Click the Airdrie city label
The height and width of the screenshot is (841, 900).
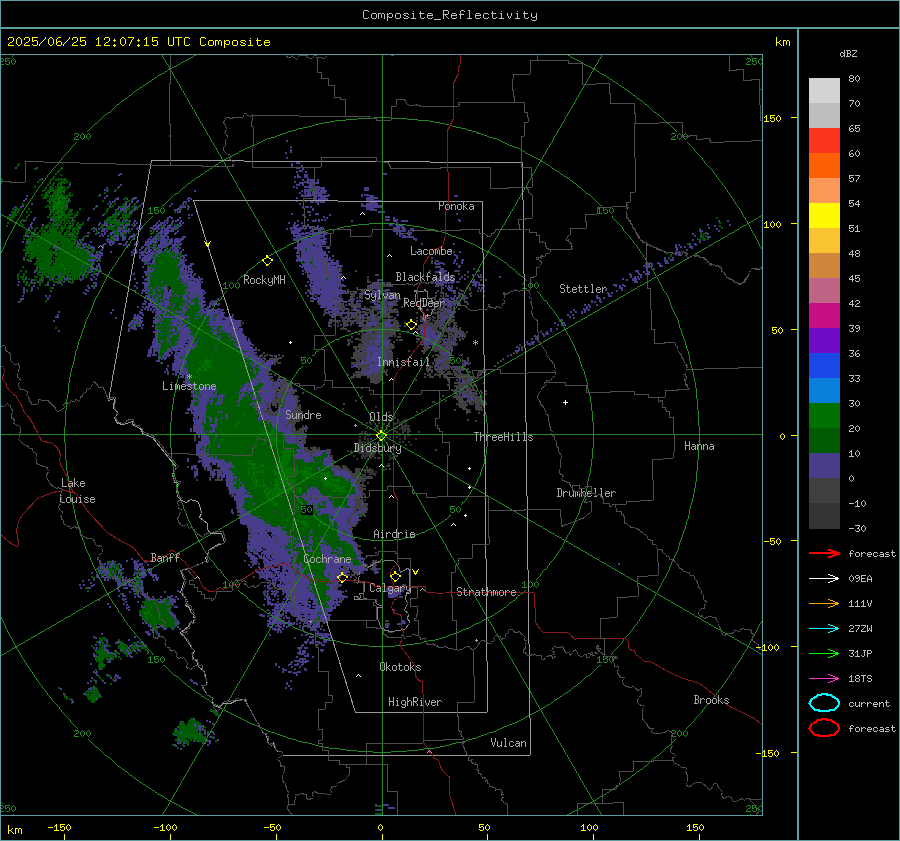click(x=394, y=534)
